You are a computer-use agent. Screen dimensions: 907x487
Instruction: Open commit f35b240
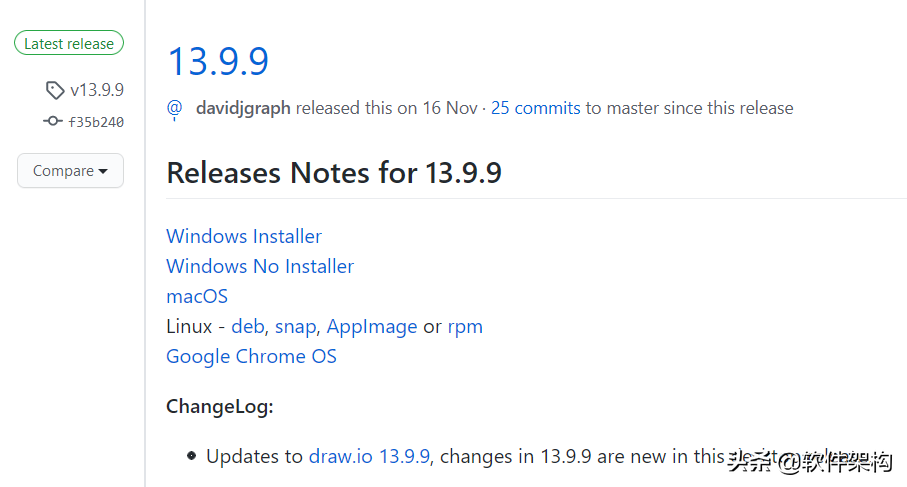coord(96,122)
